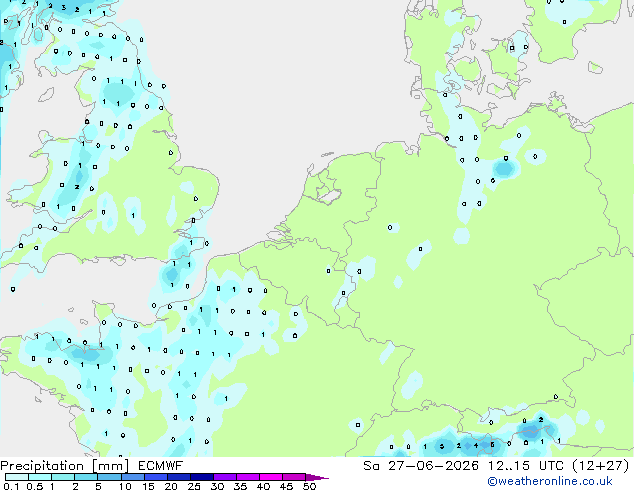Select the ECMWF model label
Screen dimensions: 634x490
tap(161, 466)
